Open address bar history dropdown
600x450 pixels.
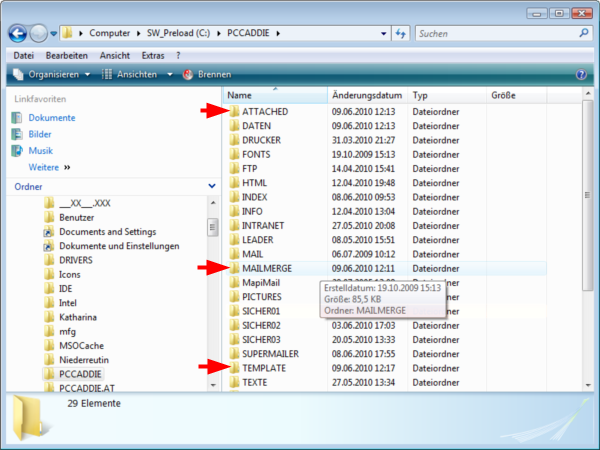[383, 34]
